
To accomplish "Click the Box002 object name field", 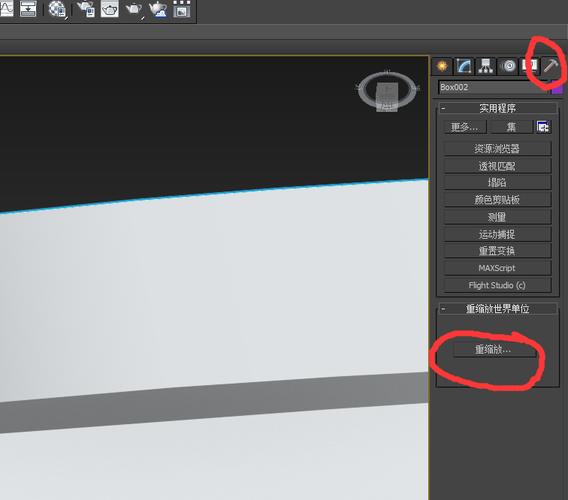I will click(x=493, y=87).
